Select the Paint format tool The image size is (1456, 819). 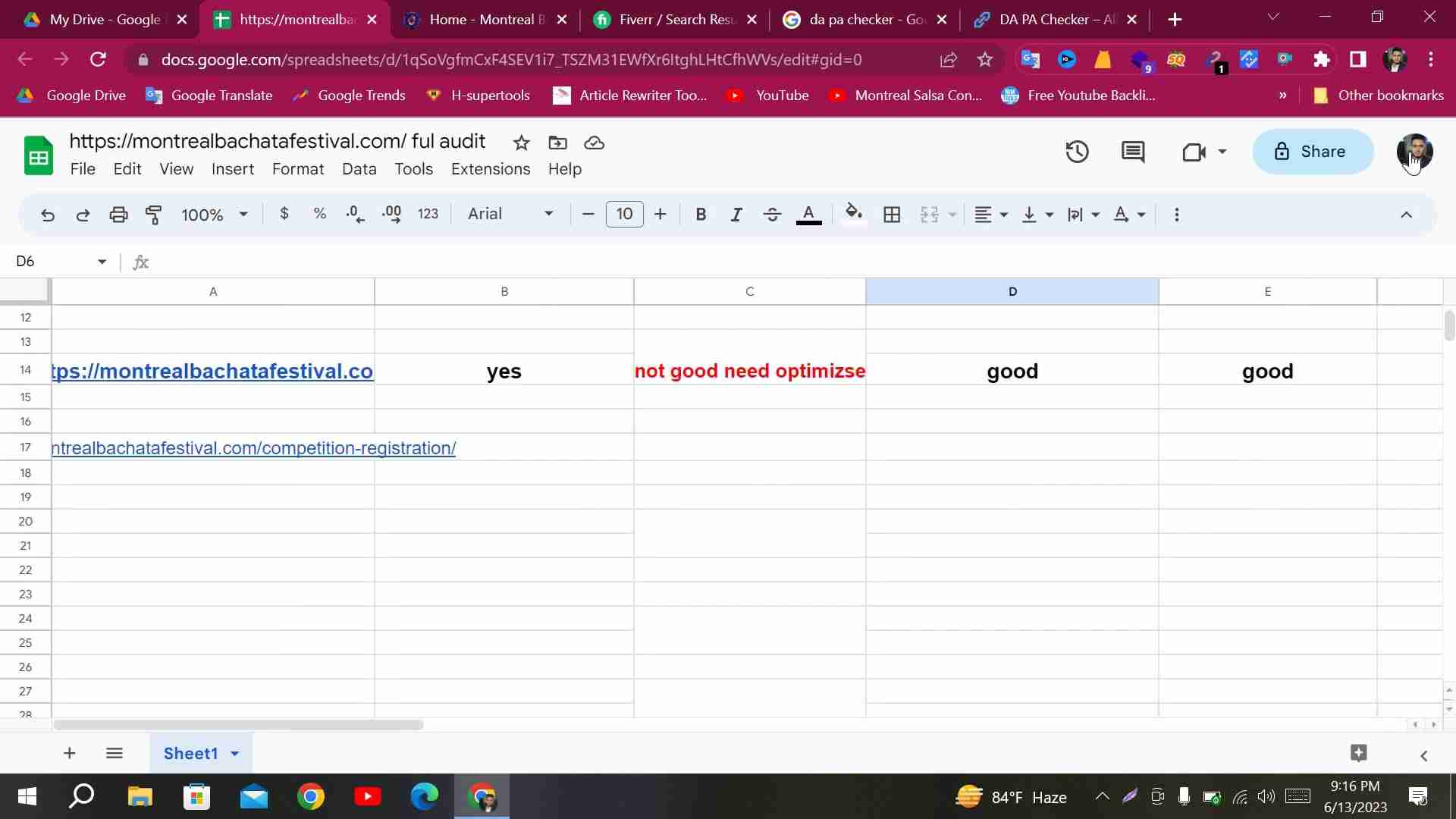(x=154, y=215)
